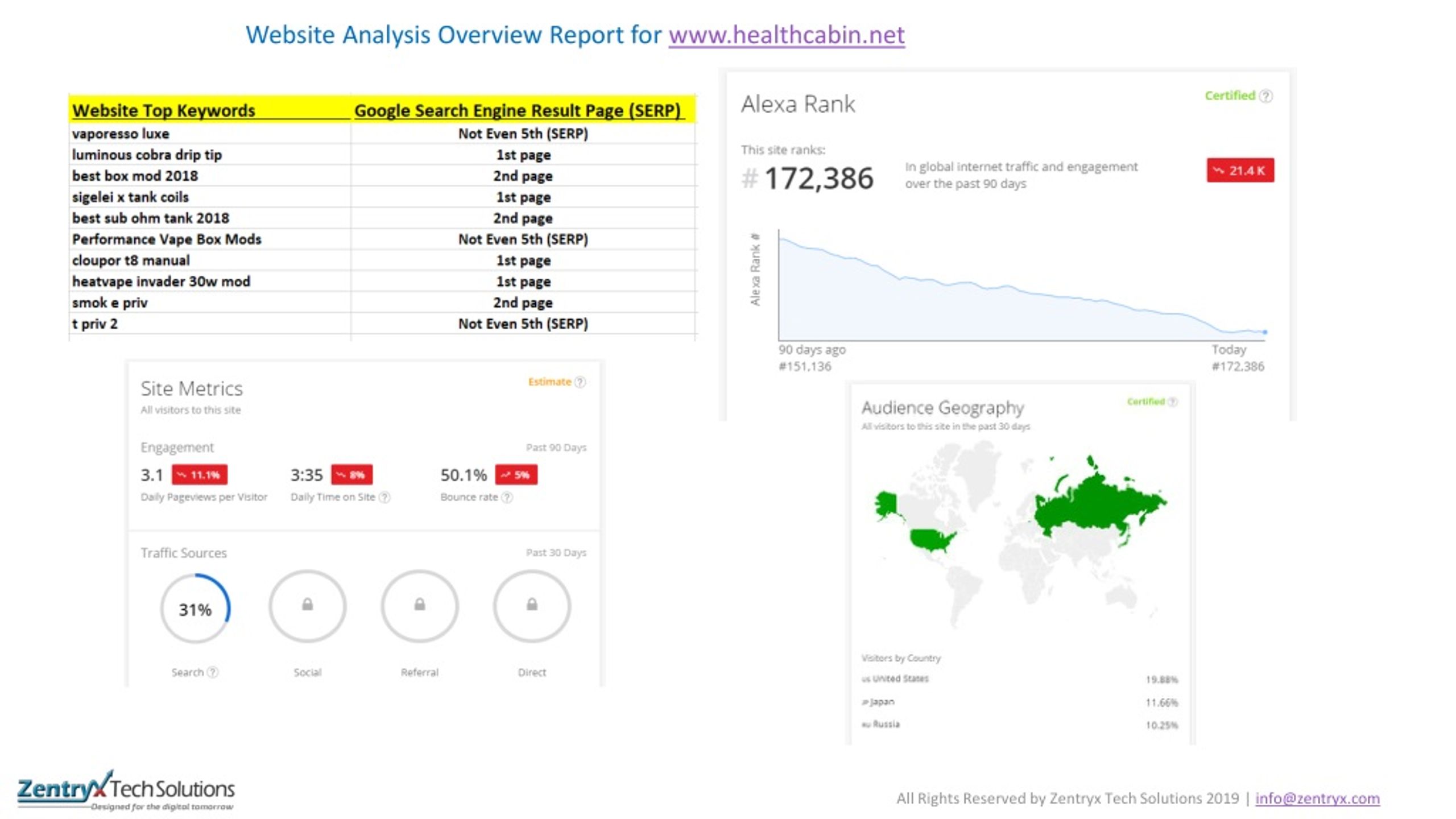Click the lock icon in the Social circle
The height and width of the screenshot is (819, 1456).
point(307,604)
